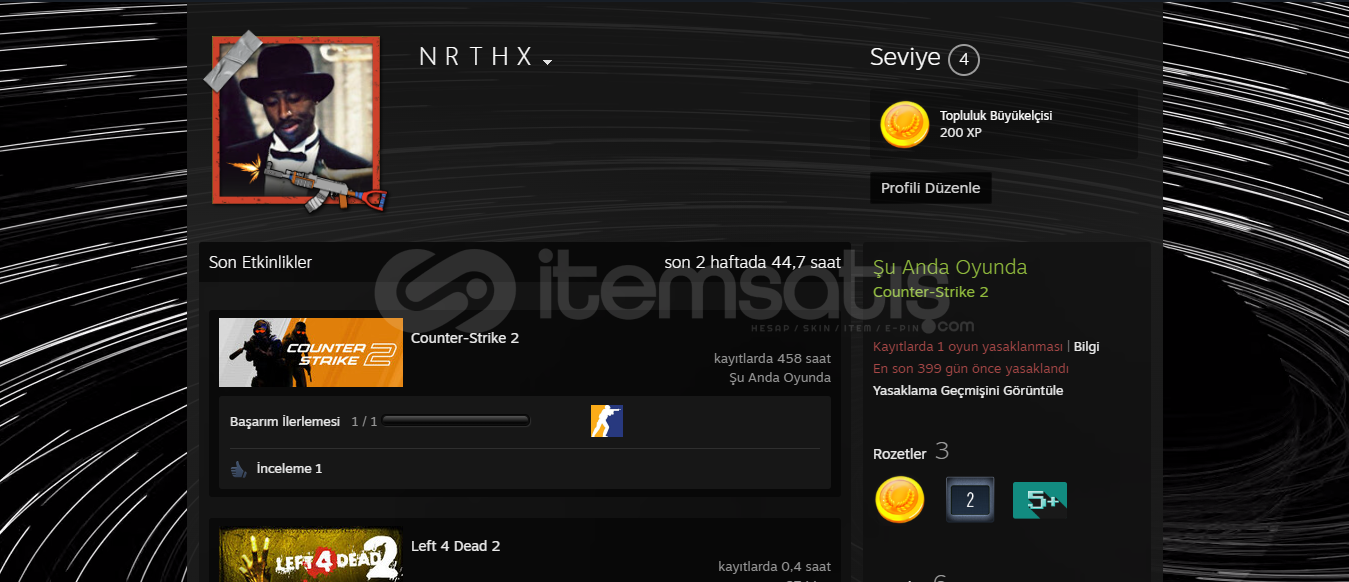
Task: Click the gold coin badge under Rozetler
Action: click(900, 500)
